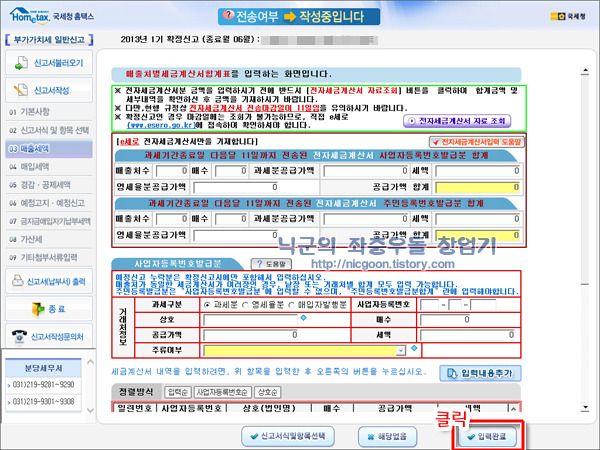Screen dimensions: 600x450
Task: Click the 도움말 button next to 사업자등록번호발급분
Action: [271, 264]
